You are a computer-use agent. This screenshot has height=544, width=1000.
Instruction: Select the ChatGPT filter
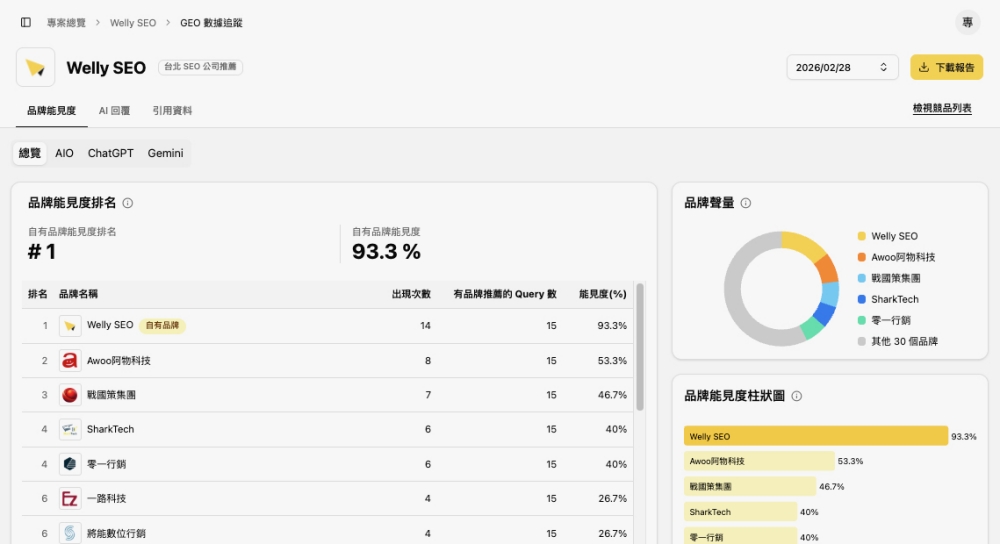pos(110,153)
